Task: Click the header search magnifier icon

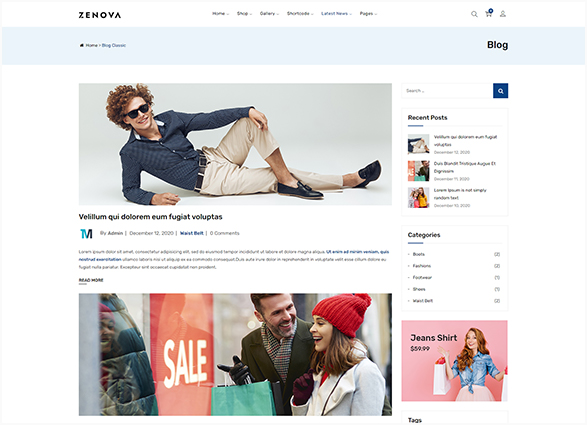Action: [474, 14]
